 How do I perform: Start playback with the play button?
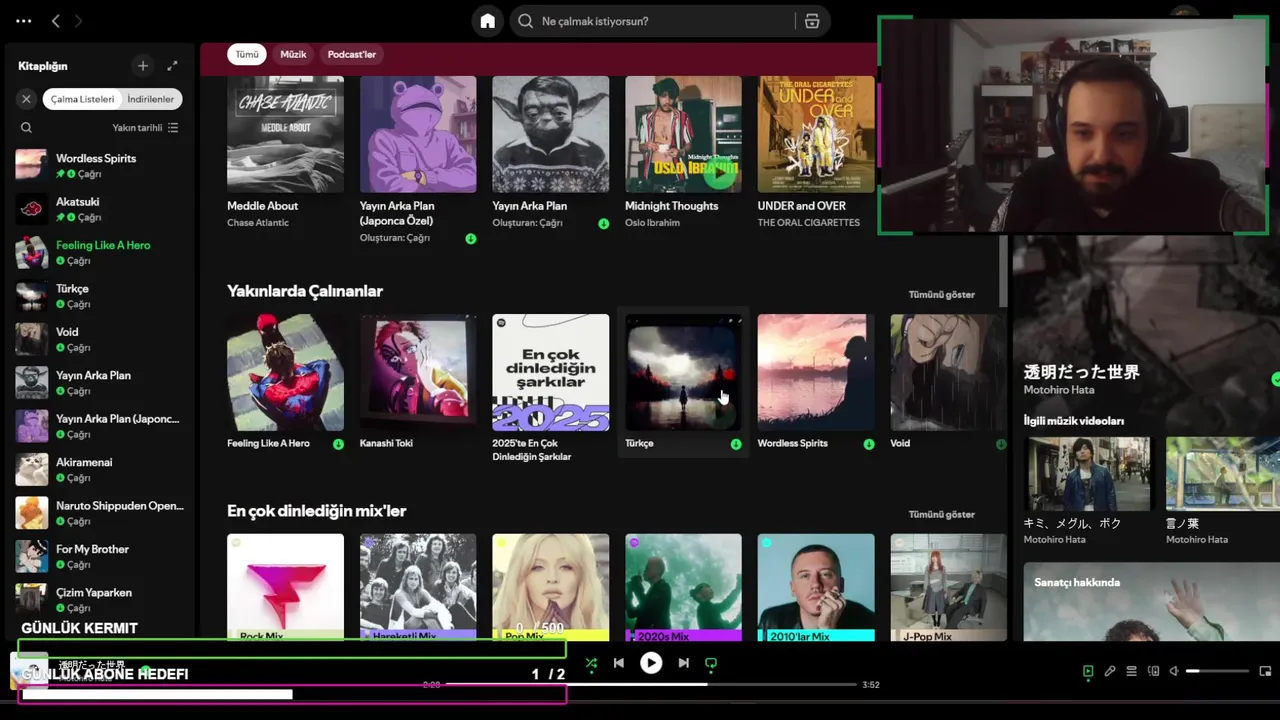click(x=651, y=663)
